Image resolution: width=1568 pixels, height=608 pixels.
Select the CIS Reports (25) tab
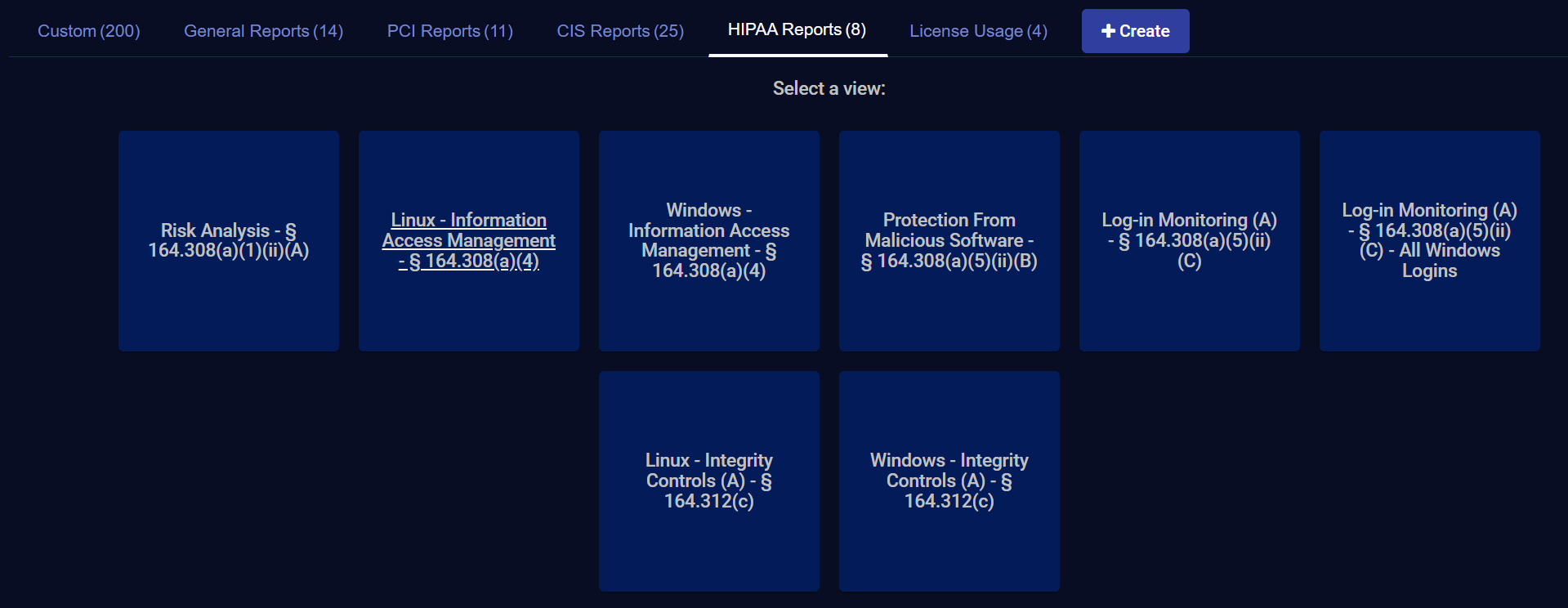pos(620,31)
